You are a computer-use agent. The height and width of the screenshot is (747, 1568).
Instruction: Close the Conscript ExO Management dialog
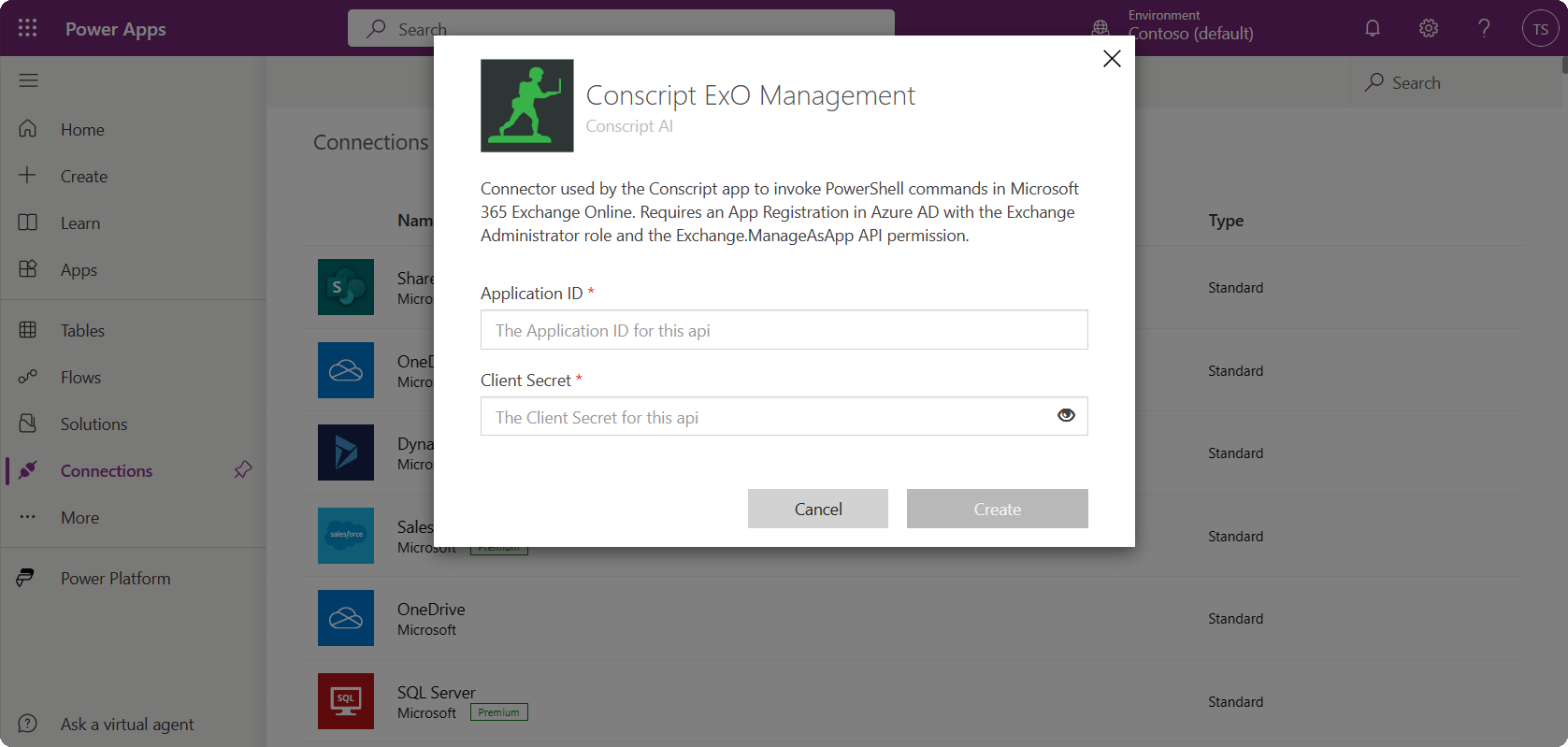point(1112,59)
